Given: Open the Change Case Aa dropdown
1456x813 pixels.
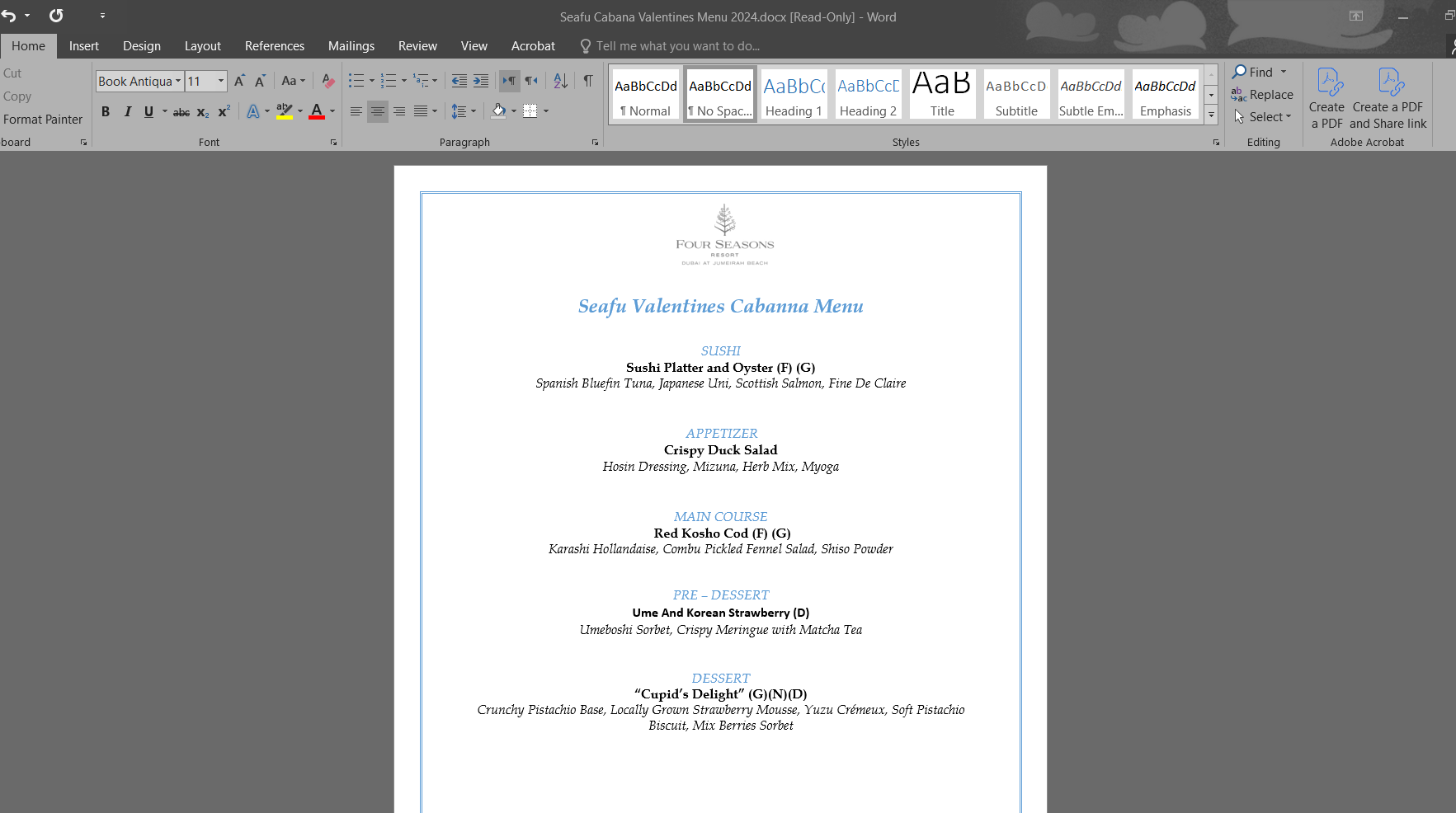Looking at the screenshot, I should tap(293, 81).
